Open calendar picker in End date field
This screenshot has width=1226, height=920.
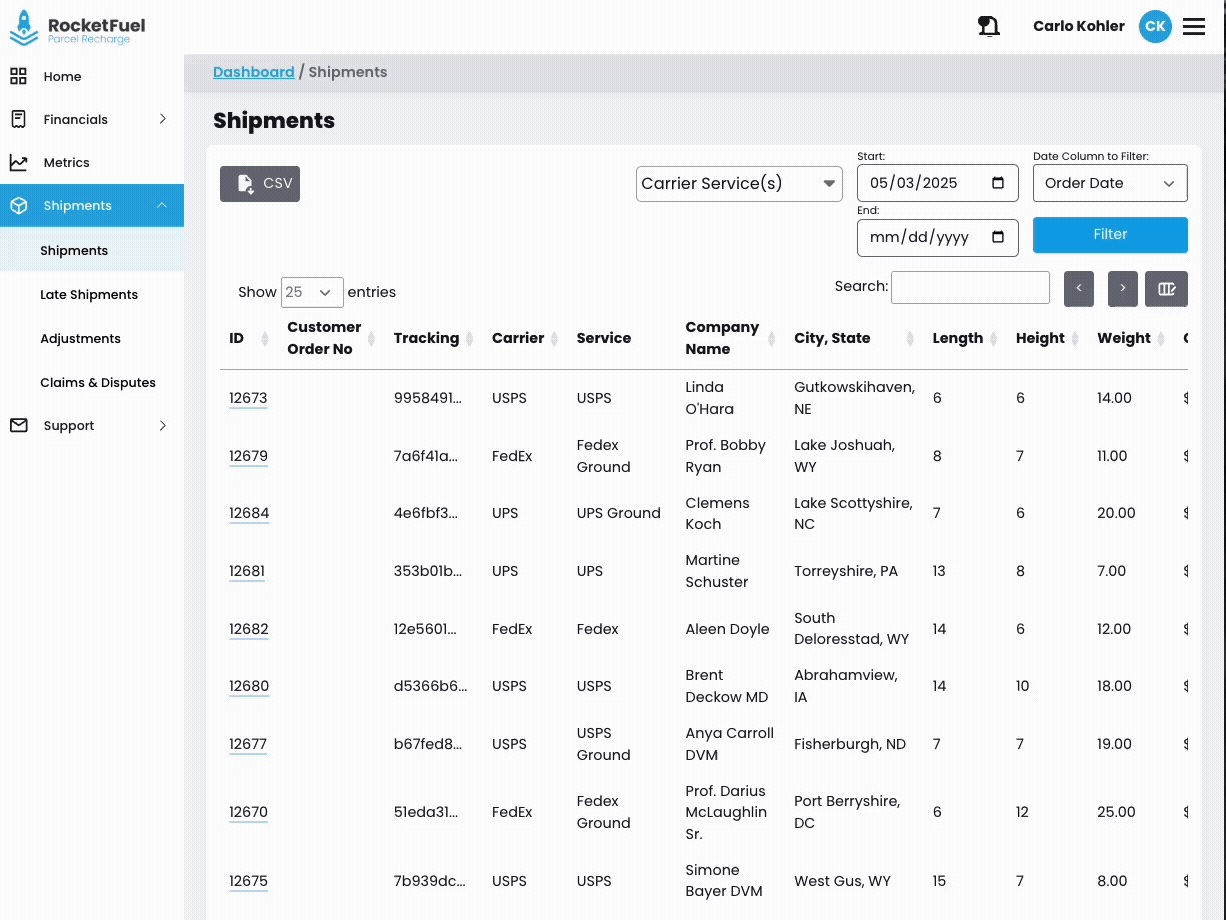(997, 238)
